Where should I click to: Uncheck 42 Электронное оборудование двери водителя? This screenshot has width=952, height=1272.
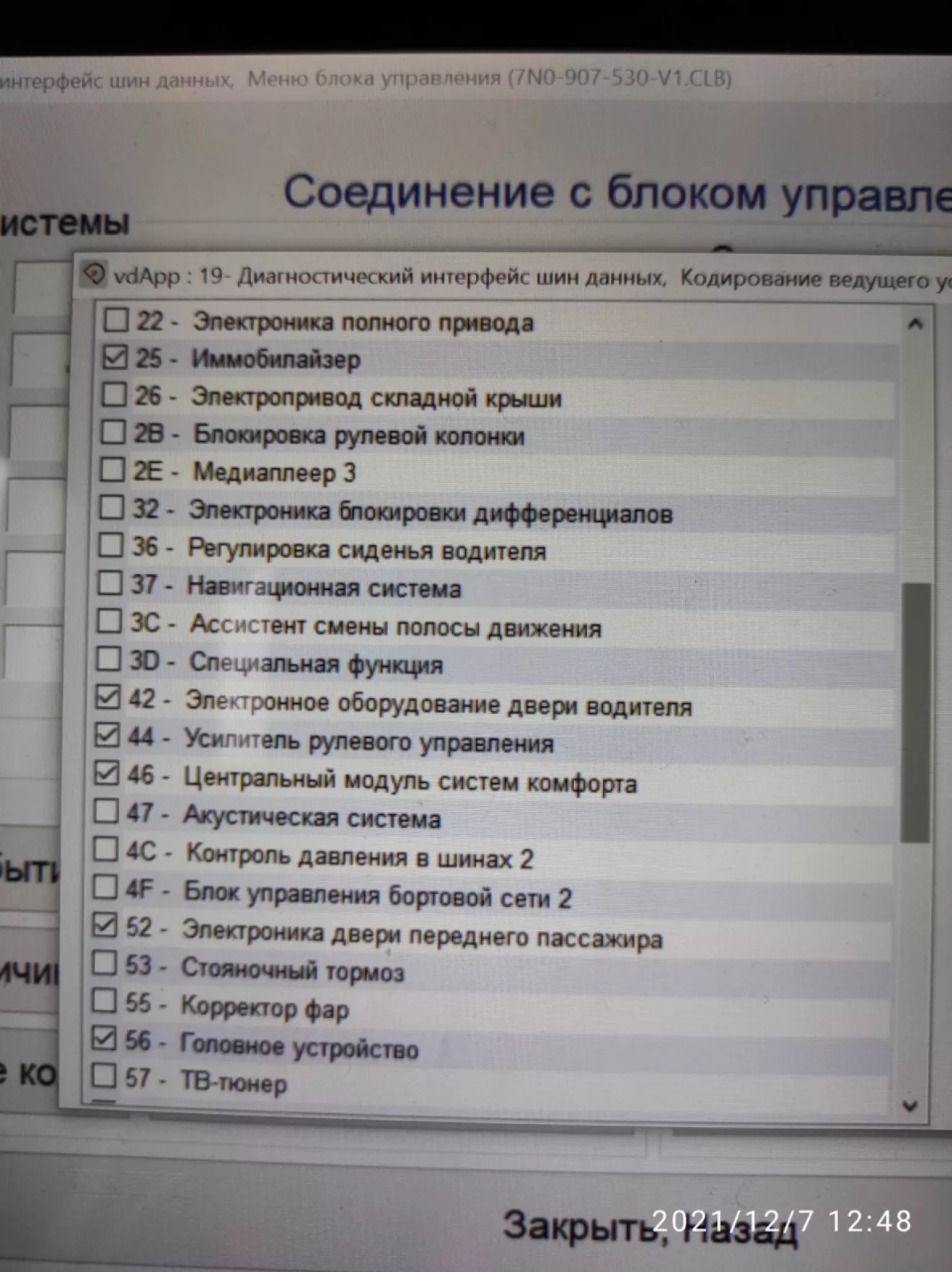click(x=108, y=697)
